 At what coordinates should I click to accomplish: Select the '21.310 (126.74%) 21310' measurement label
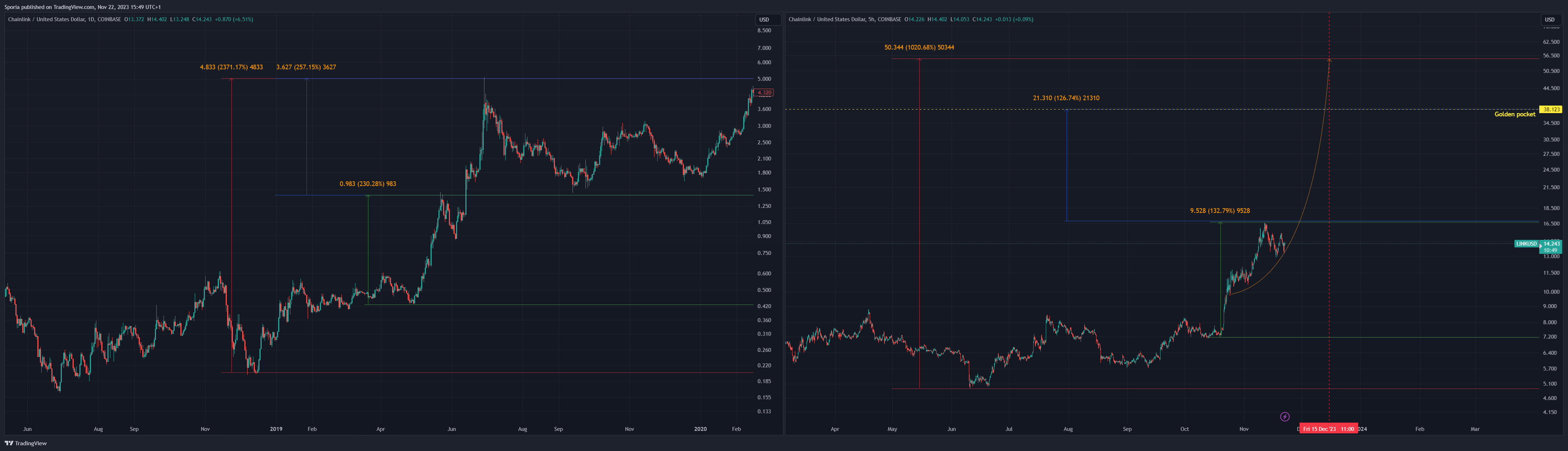[1066, 98]
